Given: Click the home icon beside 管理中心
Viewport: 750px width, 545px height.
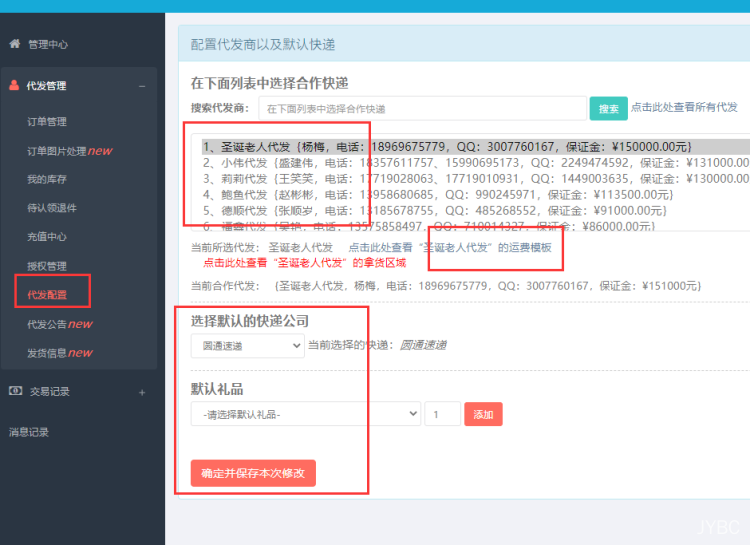Looking at the screenshot, I should point(14,44).
